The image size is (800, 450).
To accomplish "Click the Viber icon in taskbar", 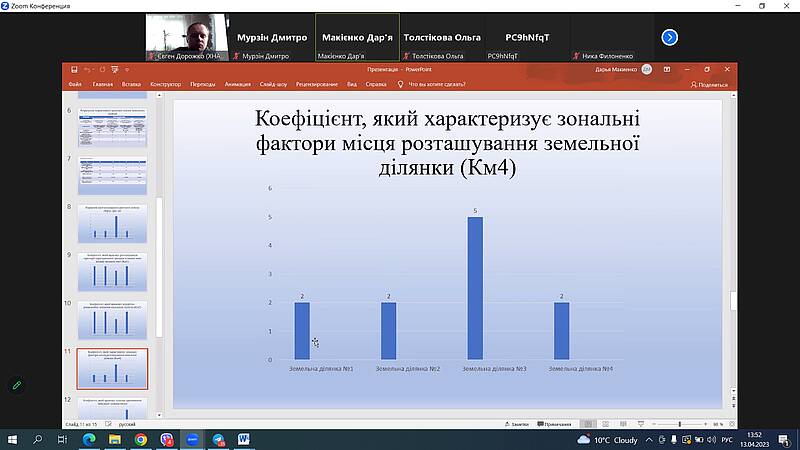I will pyautogui.click(x=166, y=439).
